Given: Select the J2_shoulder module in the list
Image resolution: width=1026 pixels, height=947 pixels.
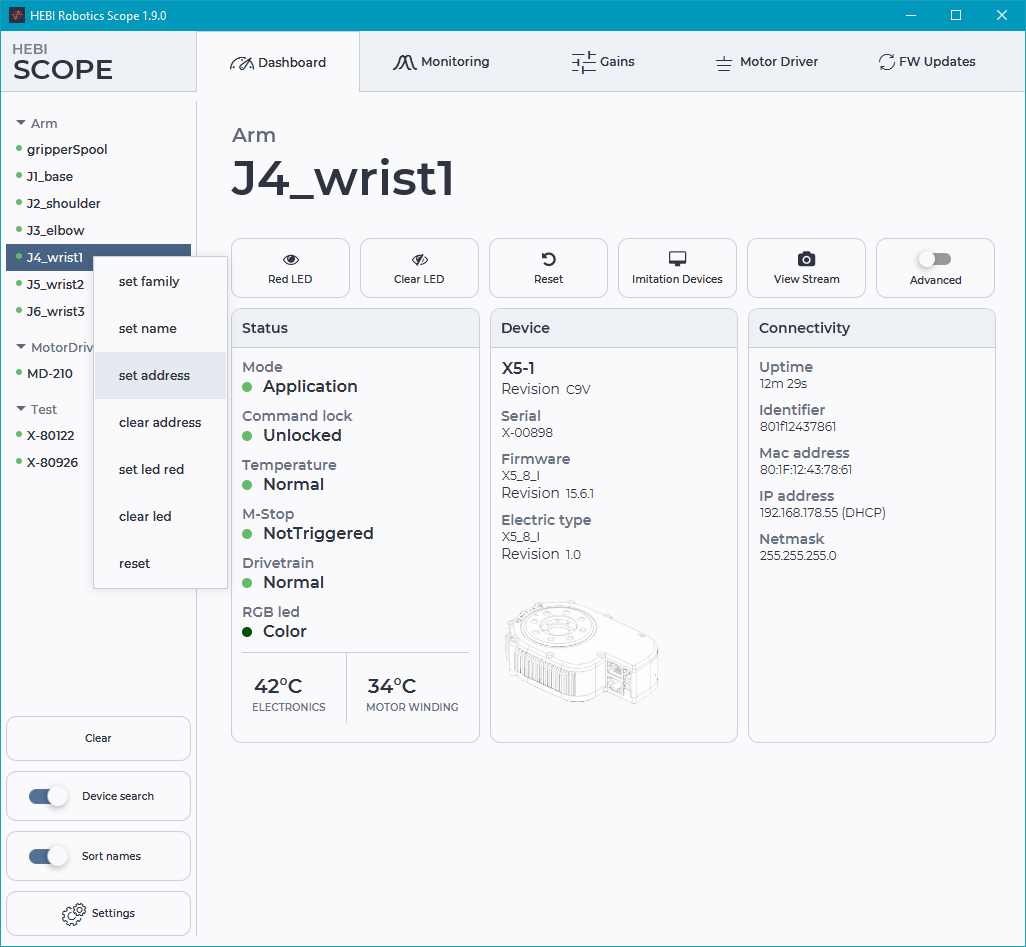Looking at the screenshot, I should point(63,204).
